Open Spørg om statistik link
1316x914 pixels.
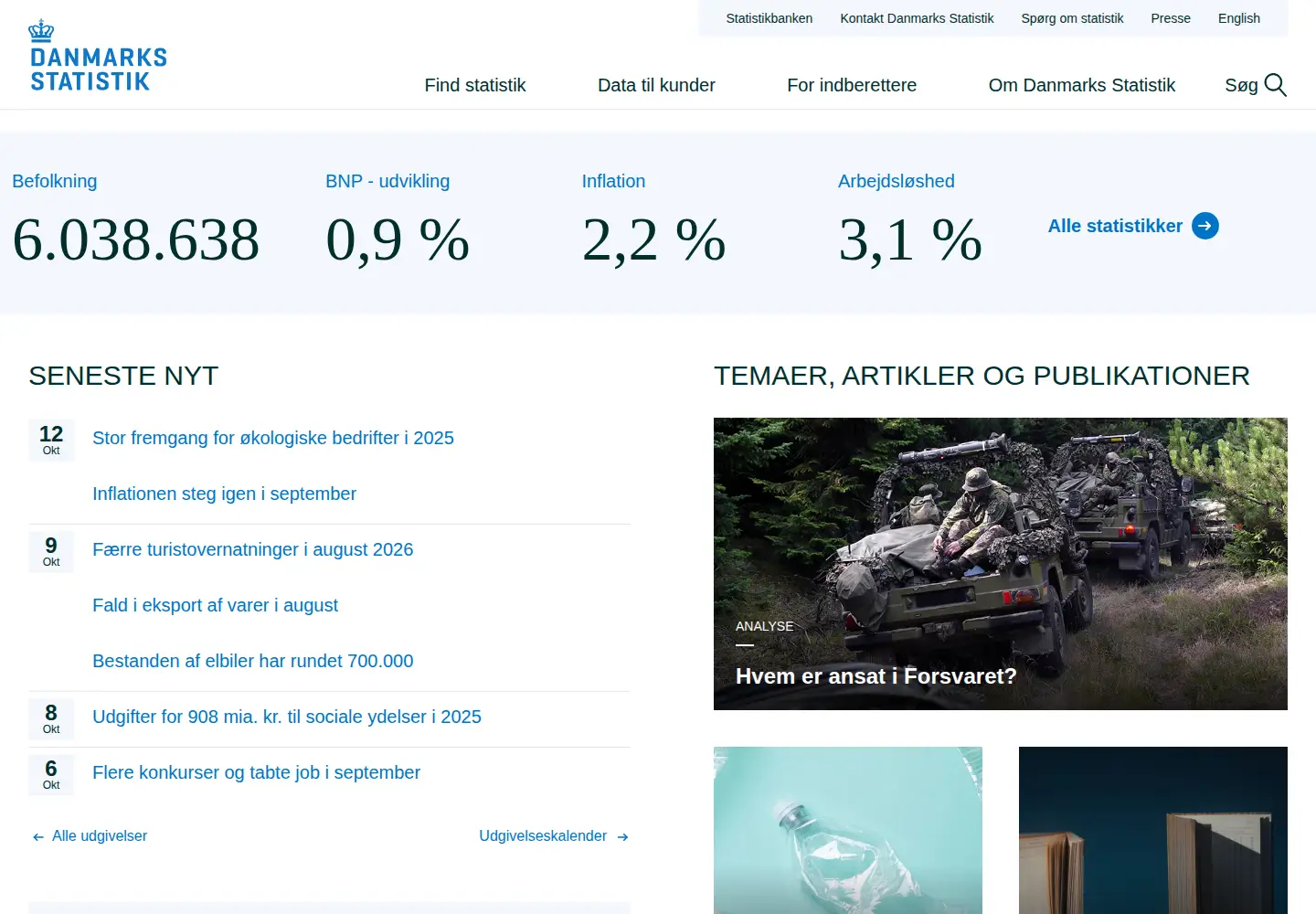pos(1072,18)
